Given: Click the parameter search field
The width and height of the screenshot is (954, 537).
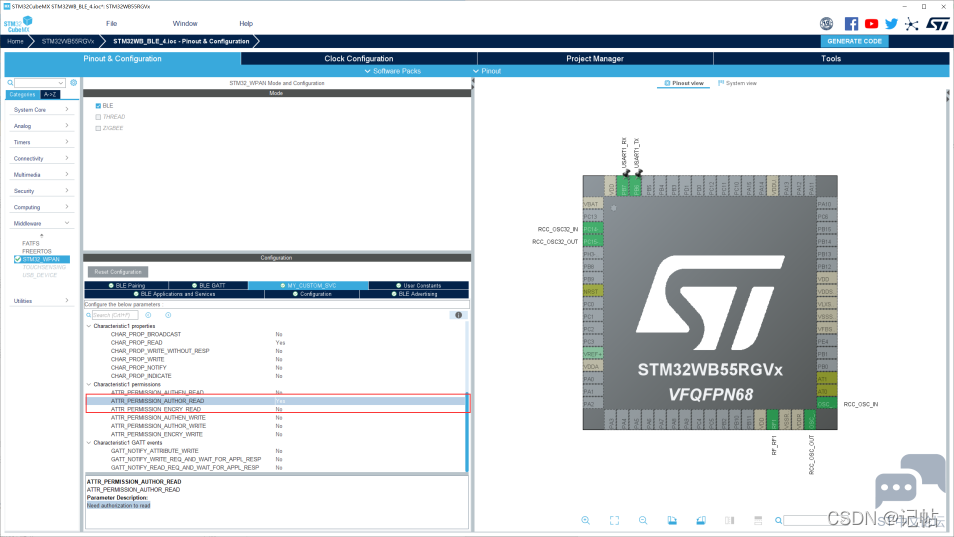Looking at the screenshot, I should 115,315.
